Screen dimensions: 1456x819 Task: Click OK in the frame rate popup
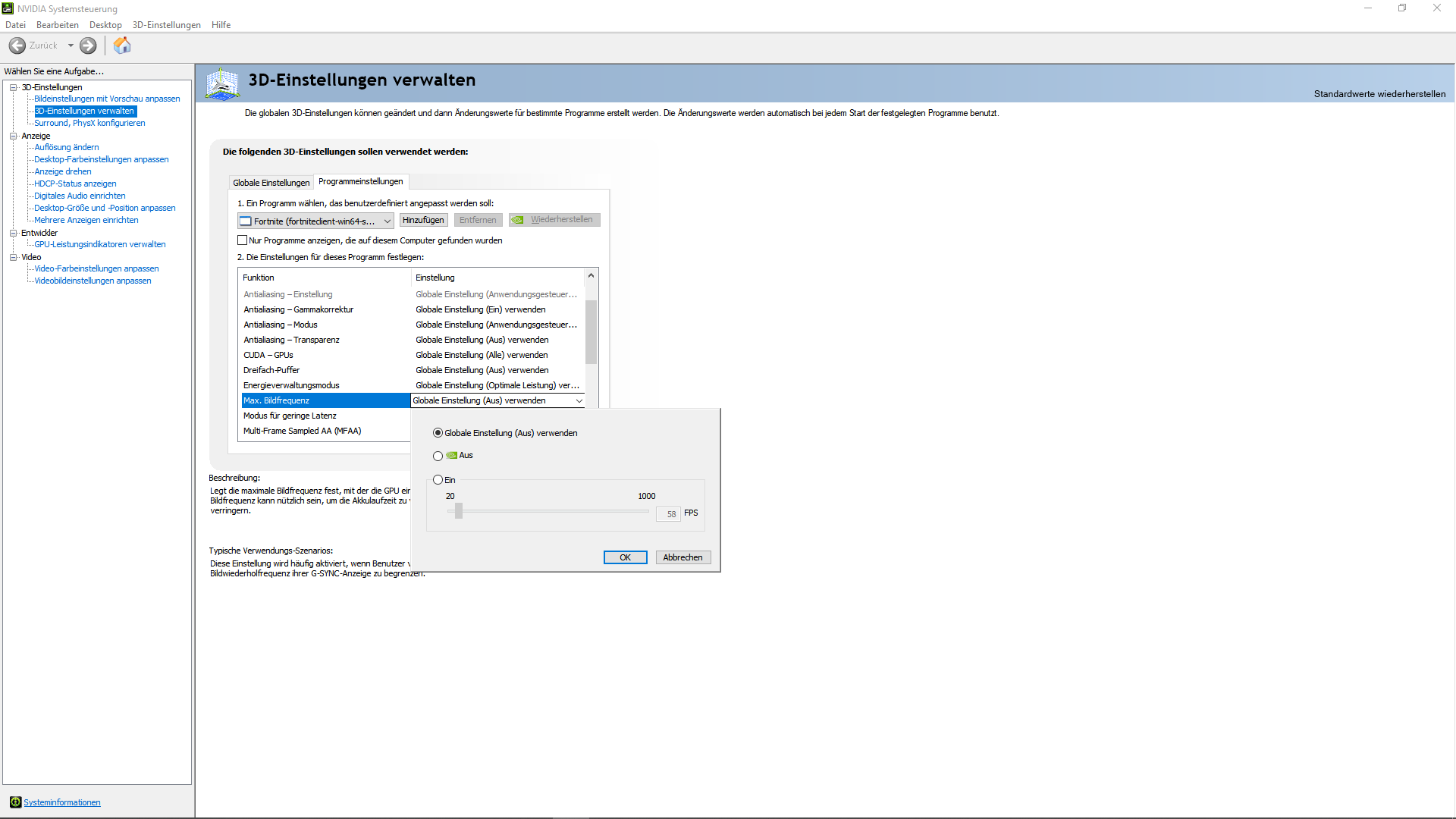(x=625, y=557)
